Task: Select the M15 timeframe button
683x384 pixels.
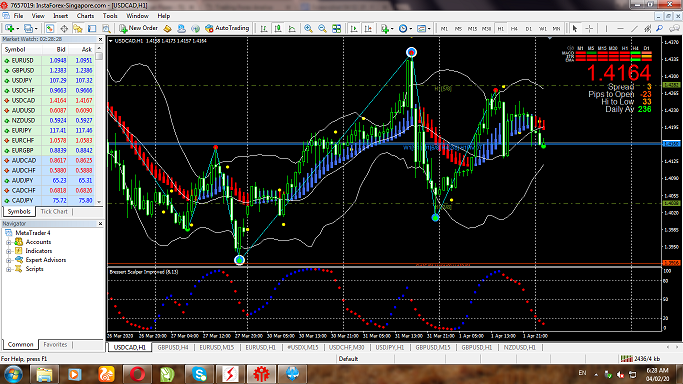Action: point(472,28)
